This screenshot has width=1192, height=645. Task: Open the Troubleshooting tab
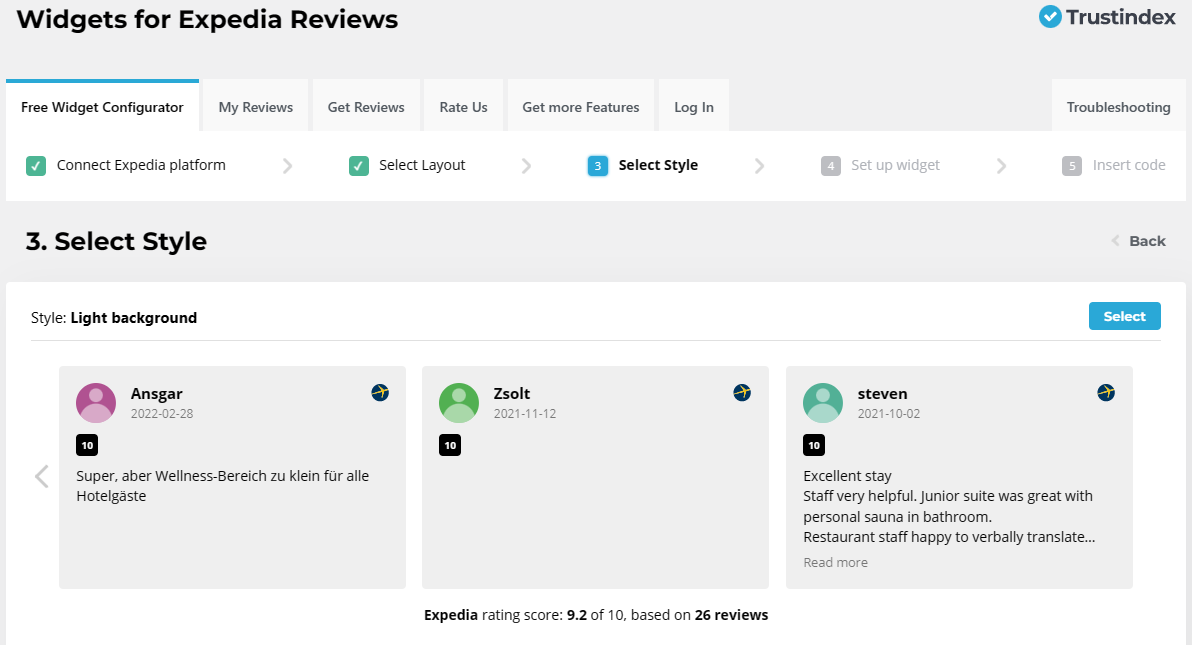(x=1118, y=107)
